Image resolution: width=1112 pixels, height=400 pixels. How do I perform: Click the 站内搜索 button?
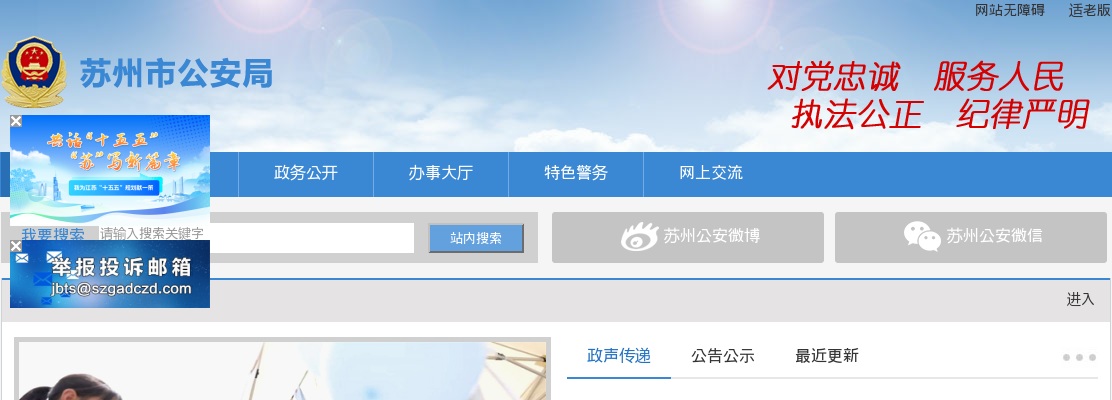tap(476, 238)
